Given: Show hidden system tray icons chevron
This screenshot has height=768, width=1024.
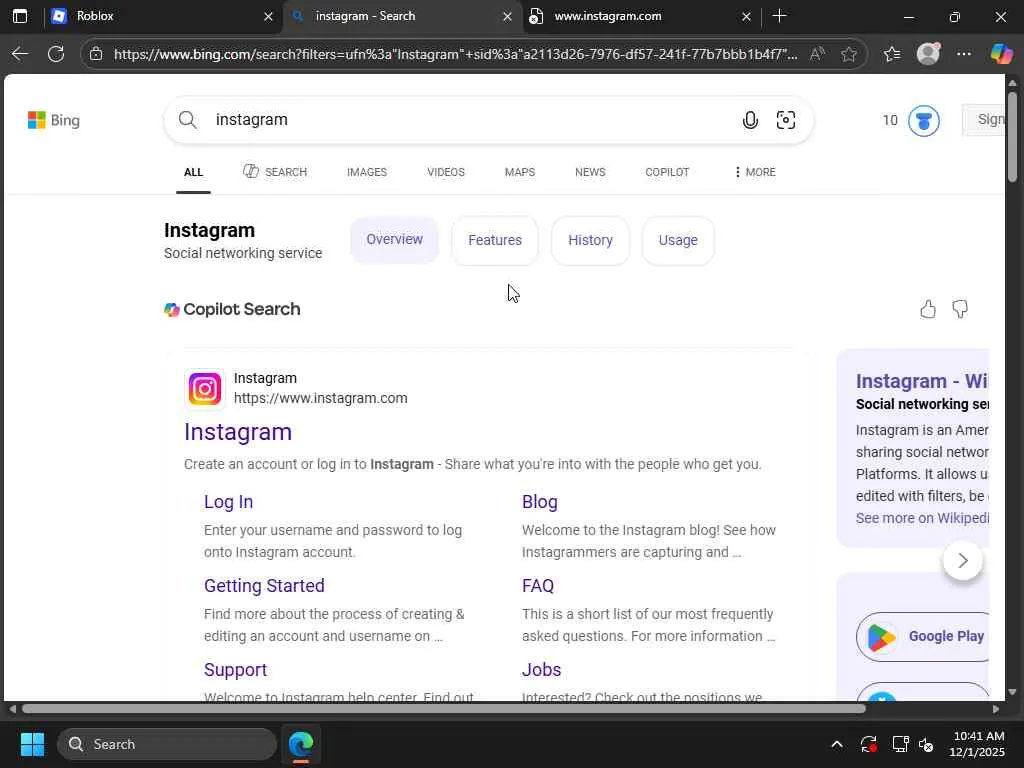Looking at the screenshot, I should (837, 744).
